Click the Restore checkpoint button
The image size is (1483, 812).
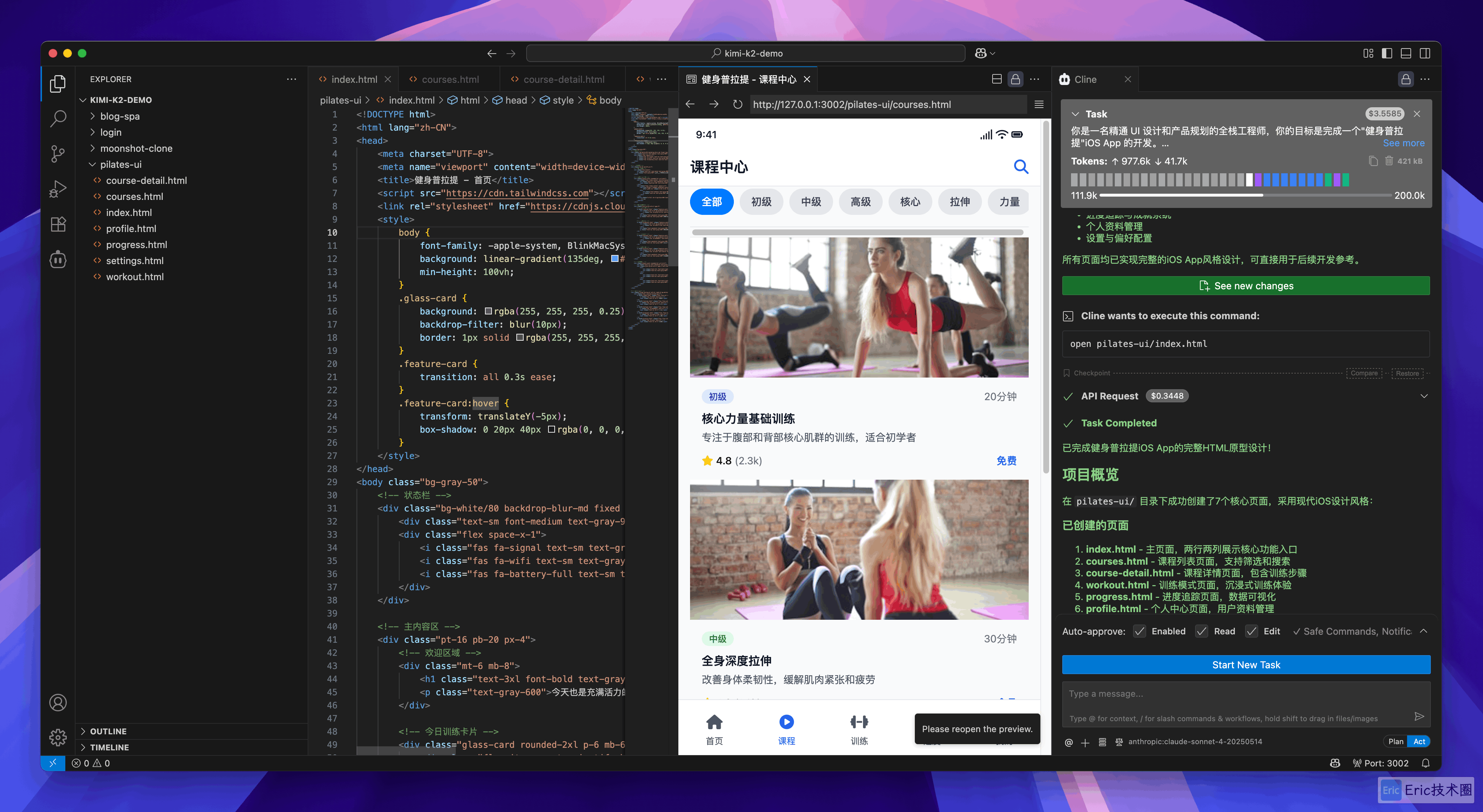coord(1407,374)
